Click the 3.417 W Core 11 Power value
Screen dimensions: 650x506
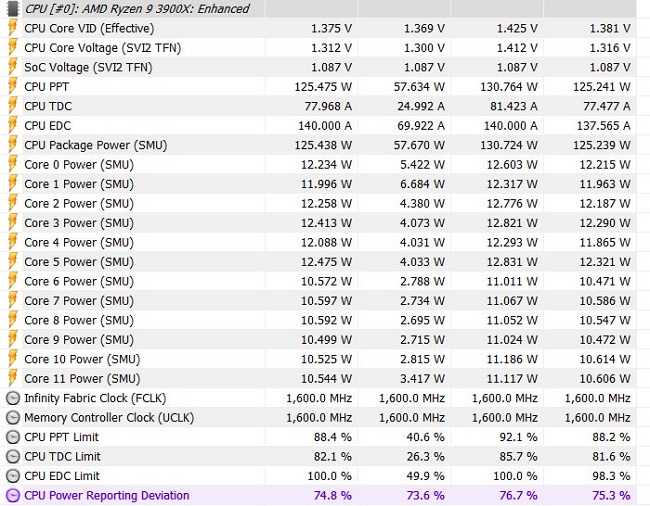coord(422,379)
